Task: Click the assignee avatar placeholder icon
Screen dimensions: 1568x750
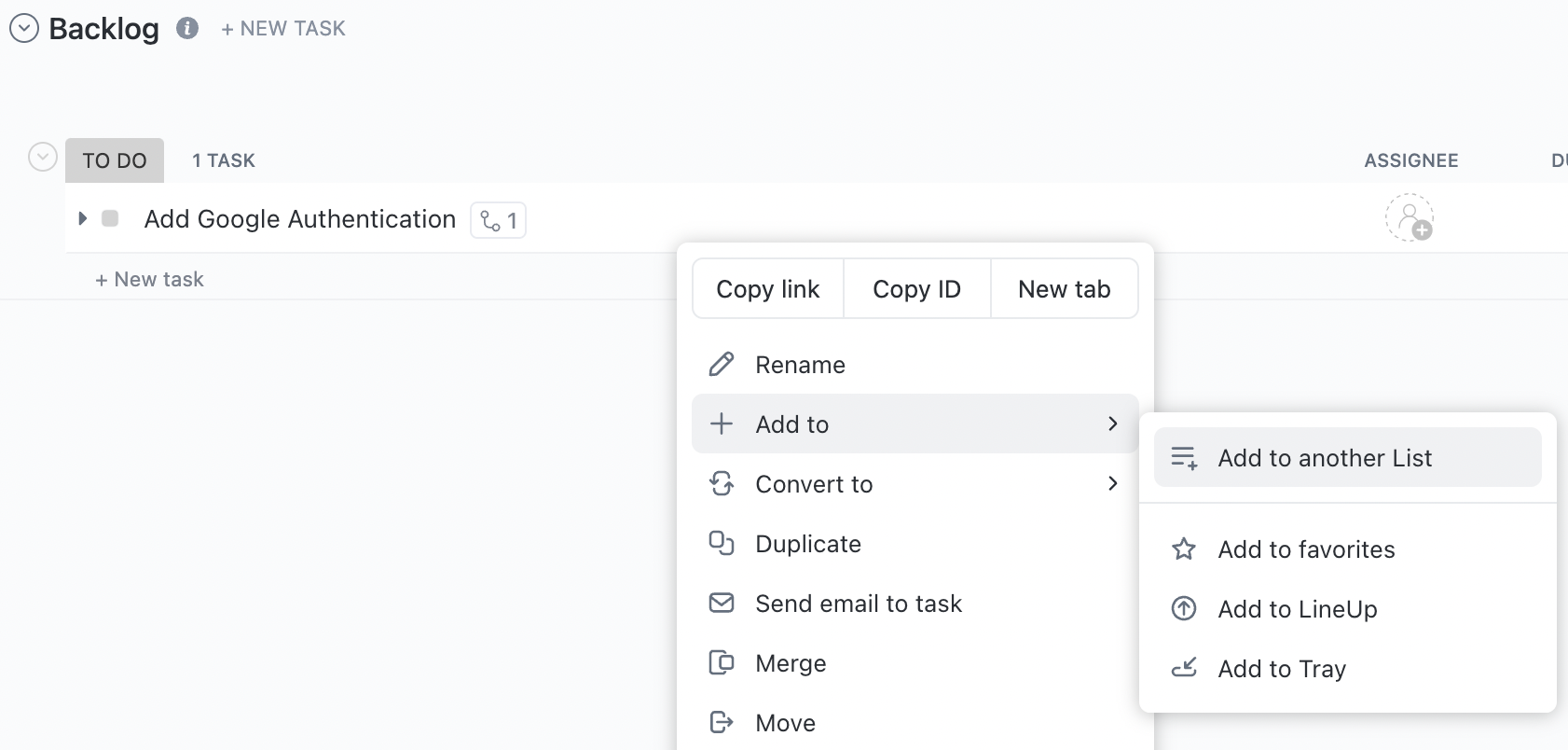Action: (1409, 218)
